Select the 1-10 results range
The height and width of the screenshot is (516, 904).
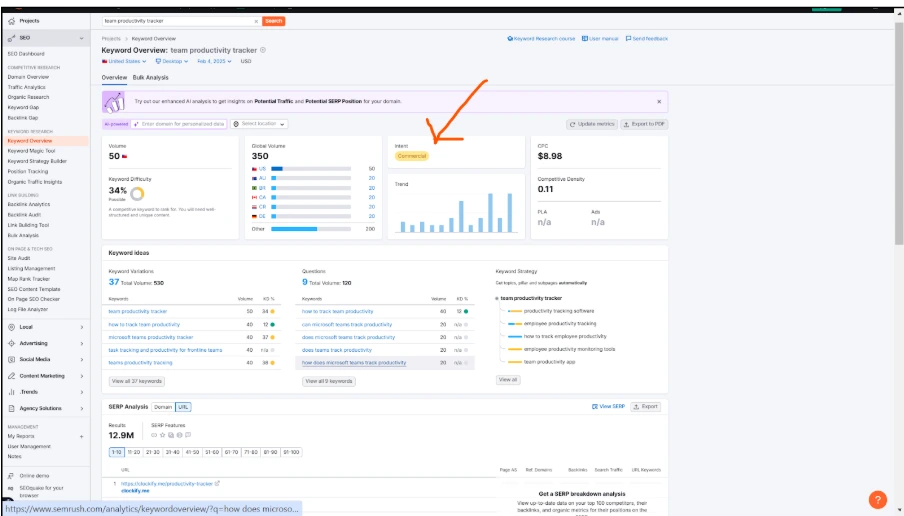(116, 453)
